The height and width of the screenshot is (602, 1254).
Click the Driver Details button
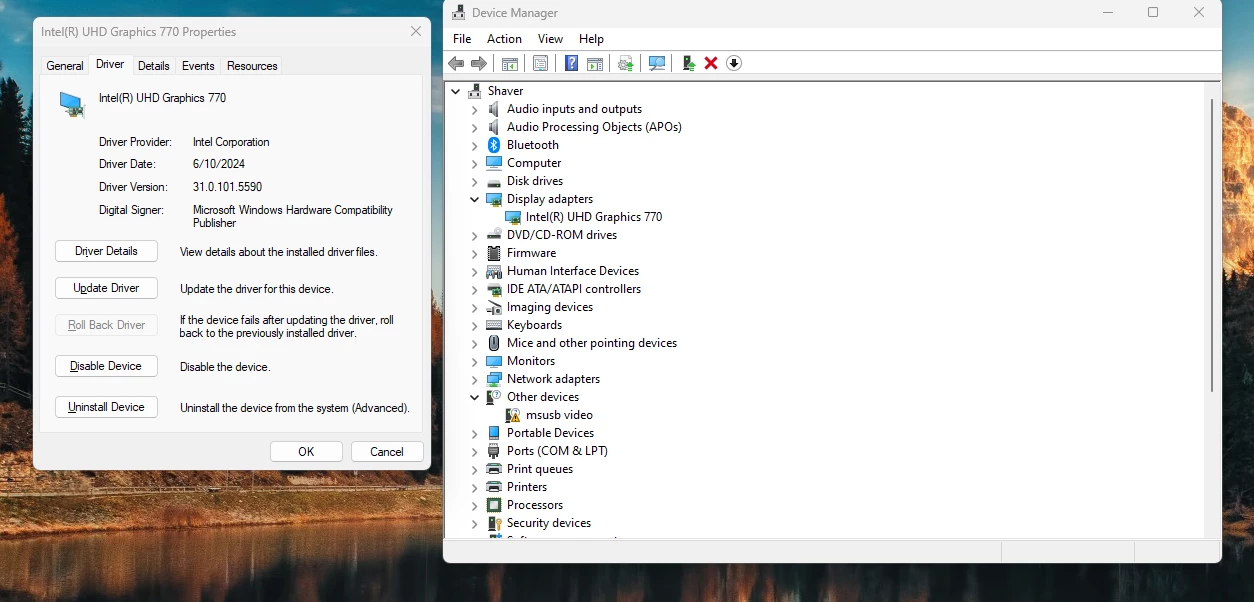point(106,251)
